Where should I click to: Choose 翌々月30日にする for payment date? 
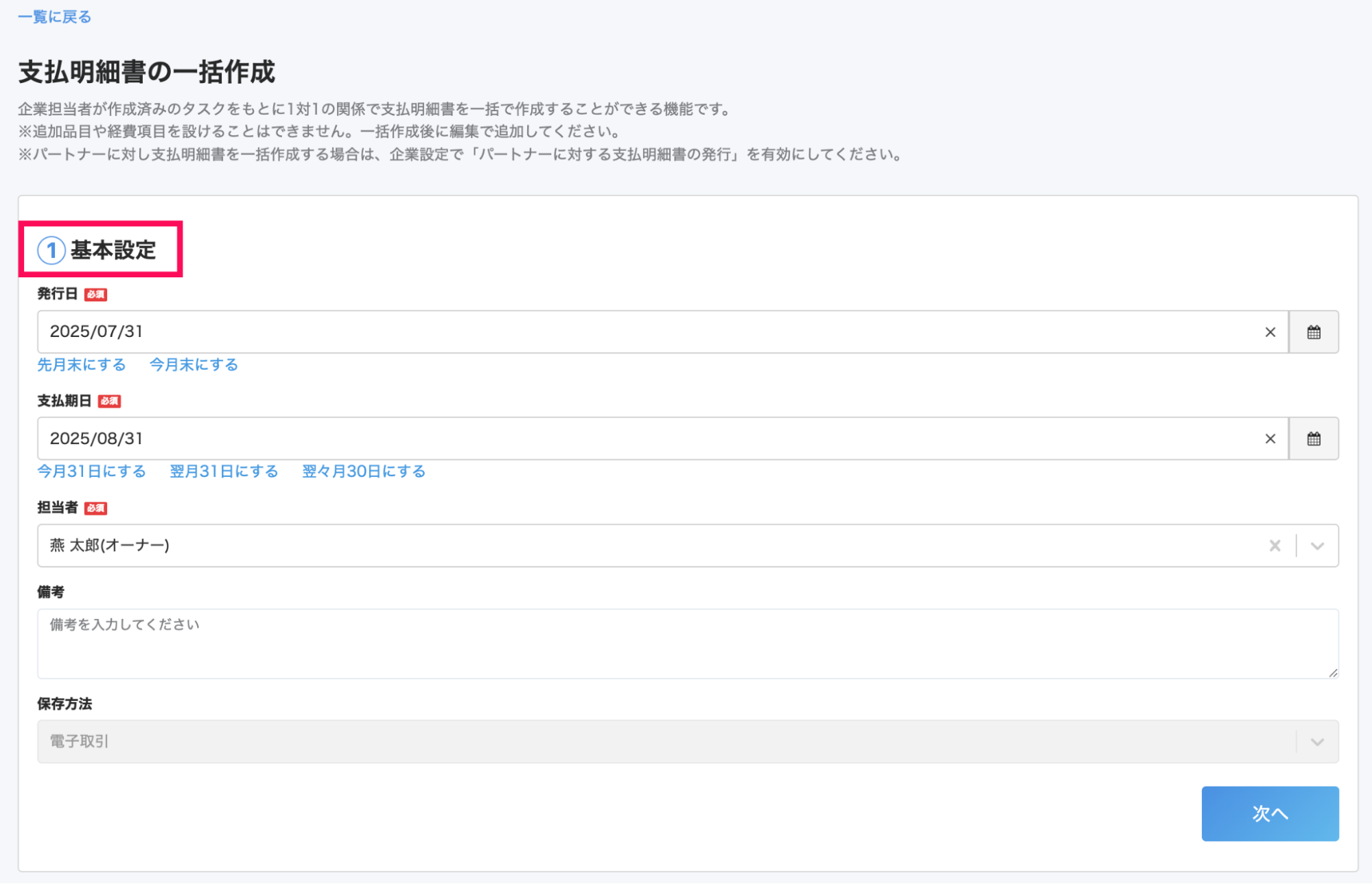pos(364,472)
